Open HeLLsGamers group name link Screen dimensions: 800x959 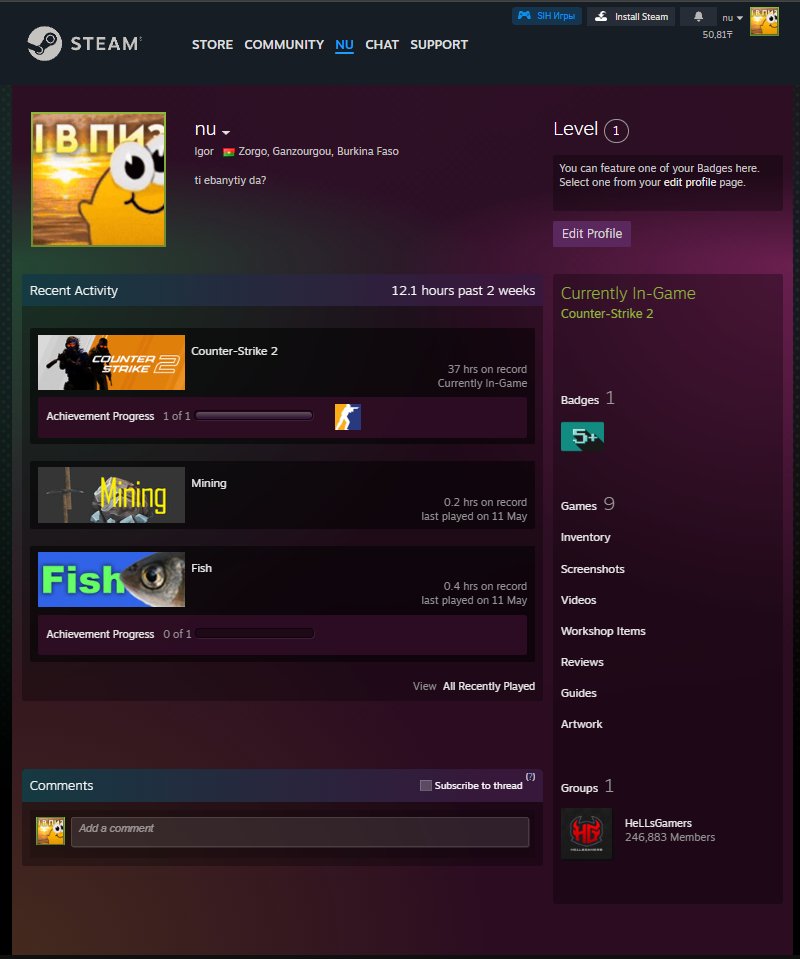click(x=658, y=823)
